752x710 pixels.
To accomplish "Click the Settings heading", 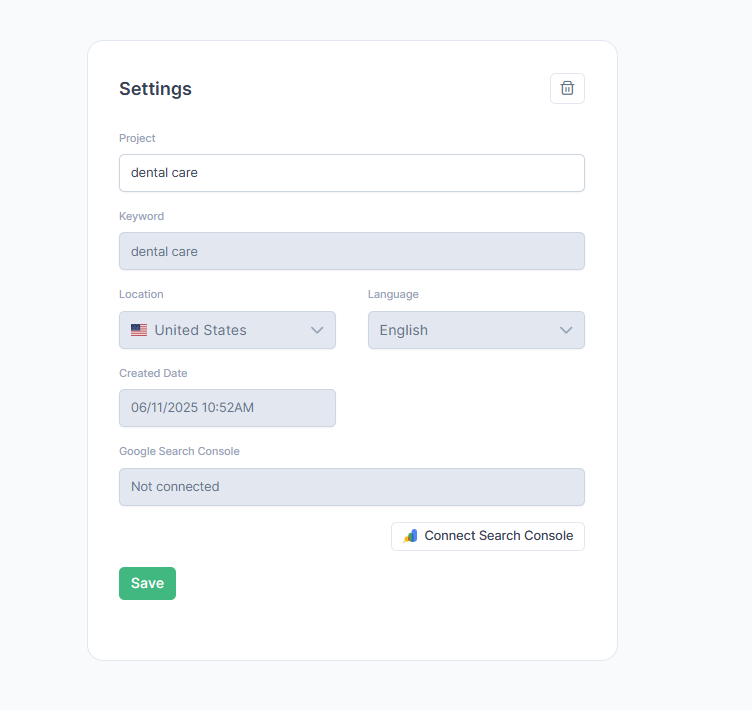I will tap(155, 88).
